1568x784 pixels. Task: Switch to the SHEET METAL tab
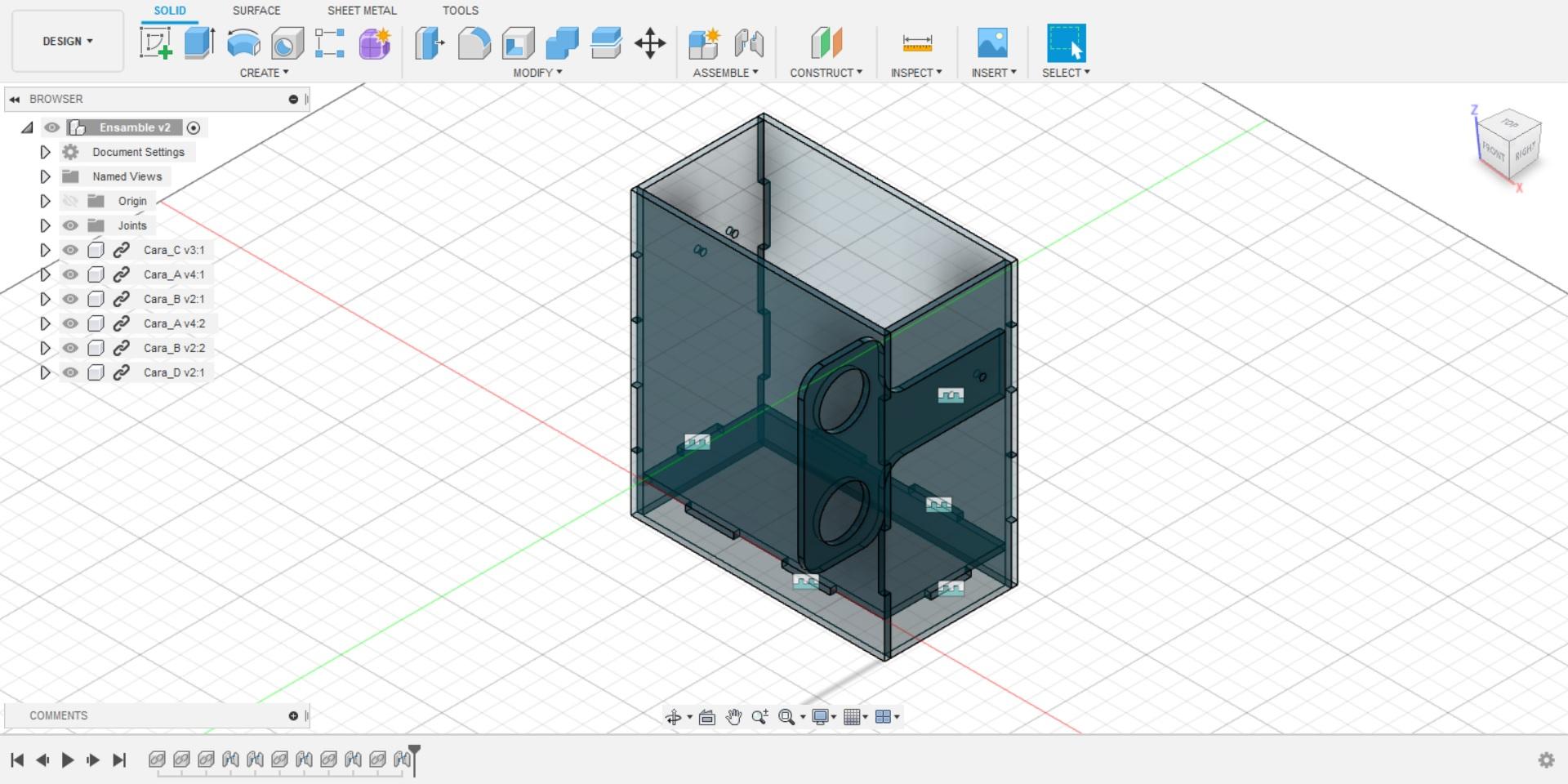pos(362,11)
